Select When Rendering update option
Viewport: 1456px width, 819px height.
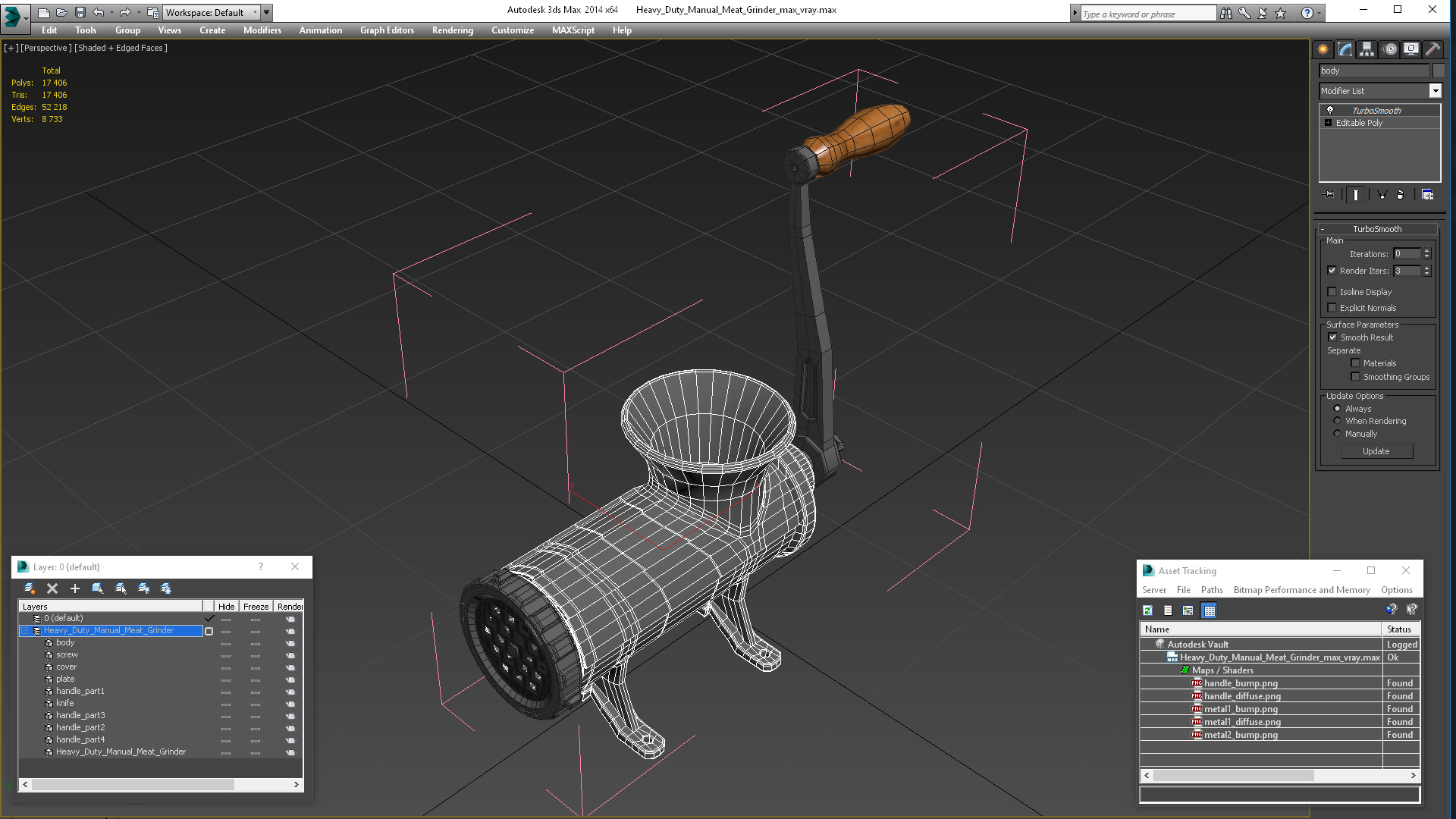pos(1338,421)
